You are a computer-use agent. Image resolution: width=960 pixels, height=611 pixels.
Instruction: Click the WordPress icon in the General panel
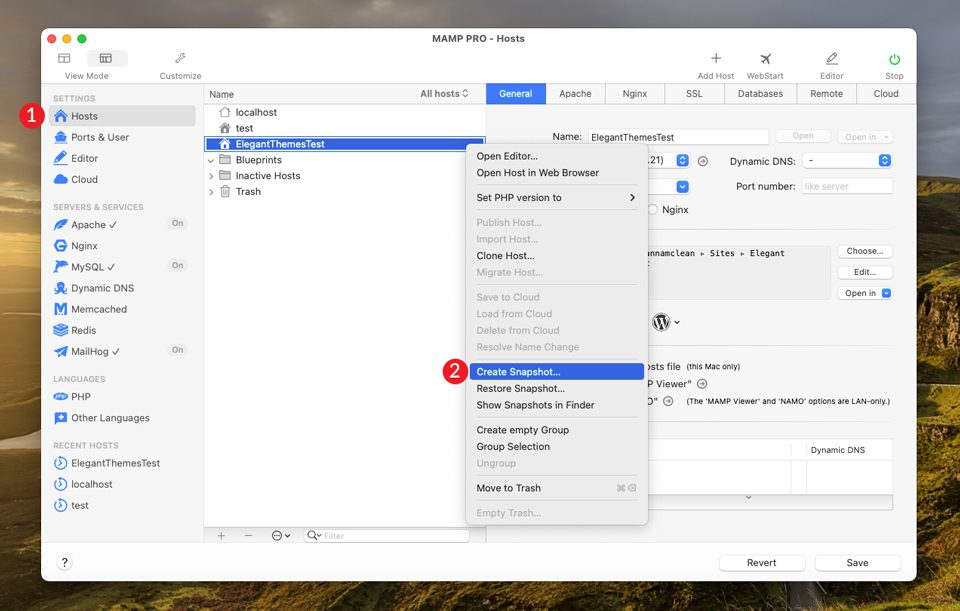[662, 322]
